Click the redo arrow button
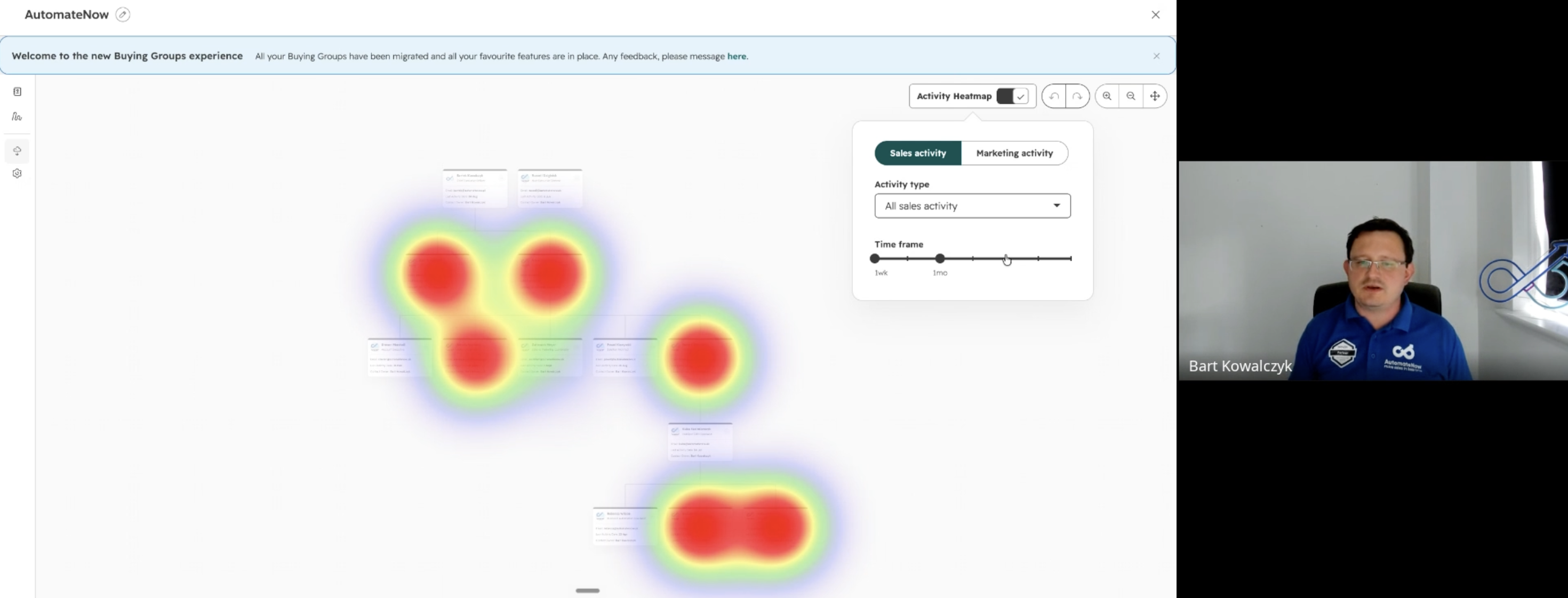The width and height of the screenshot is (1568, 598). tap(1077, 96)
